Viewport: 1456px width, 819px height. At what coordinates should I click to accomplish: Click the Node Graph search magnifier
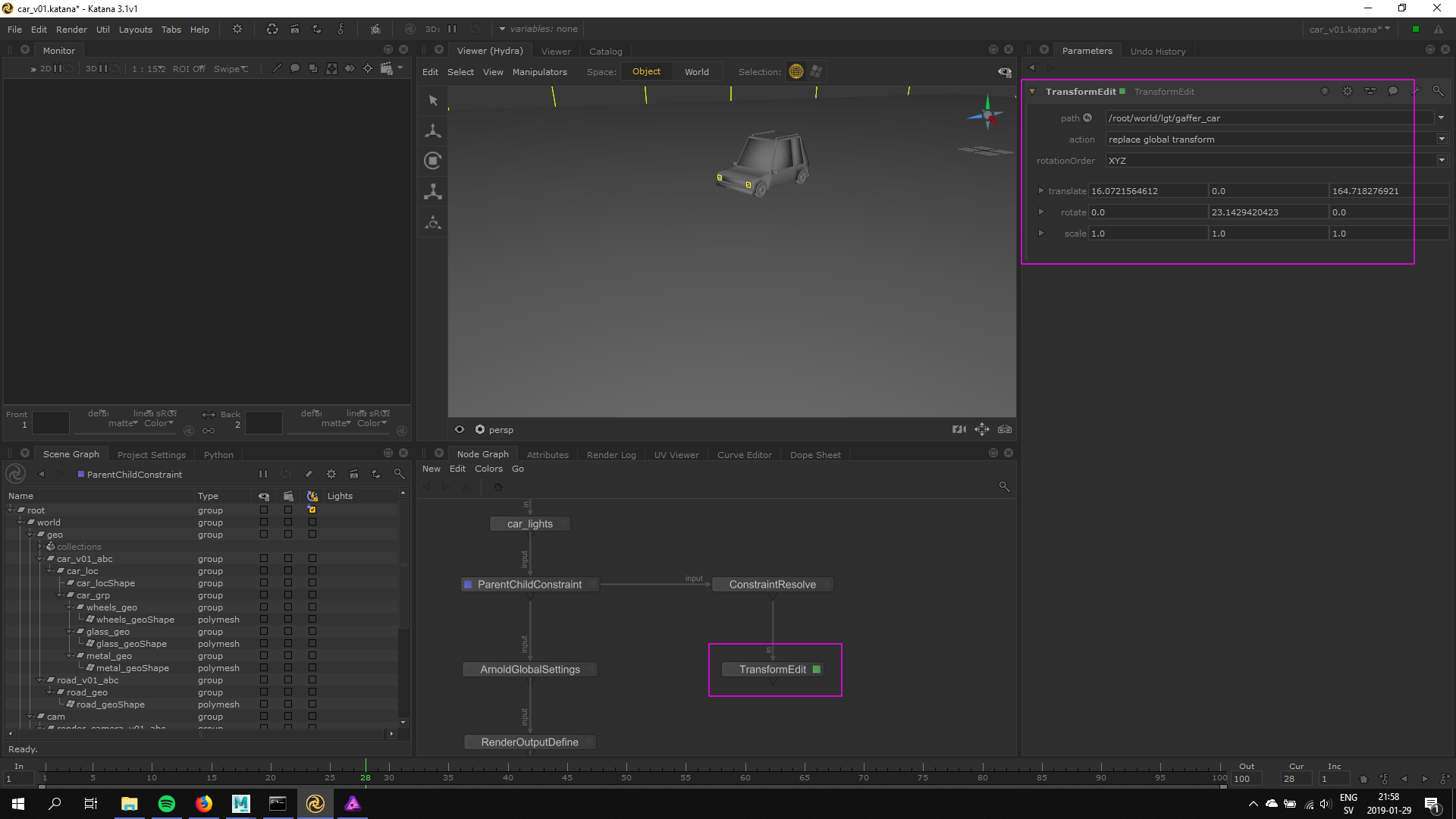tap(1004, 487)
